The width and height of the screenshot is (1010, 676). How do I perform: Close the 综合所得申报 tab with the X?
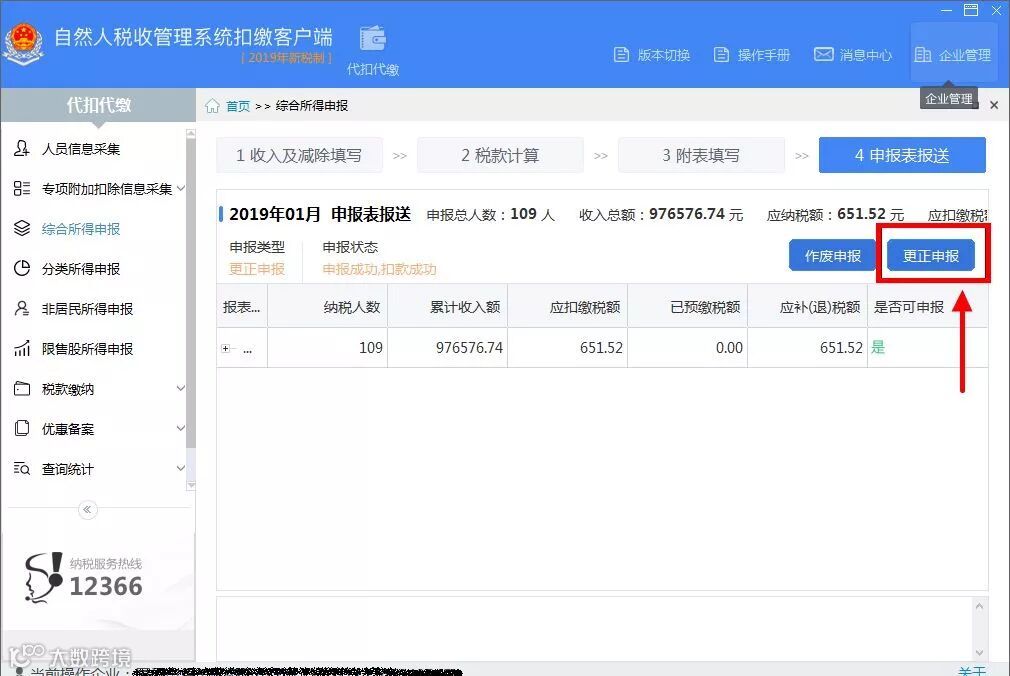(x=994, y=105)
